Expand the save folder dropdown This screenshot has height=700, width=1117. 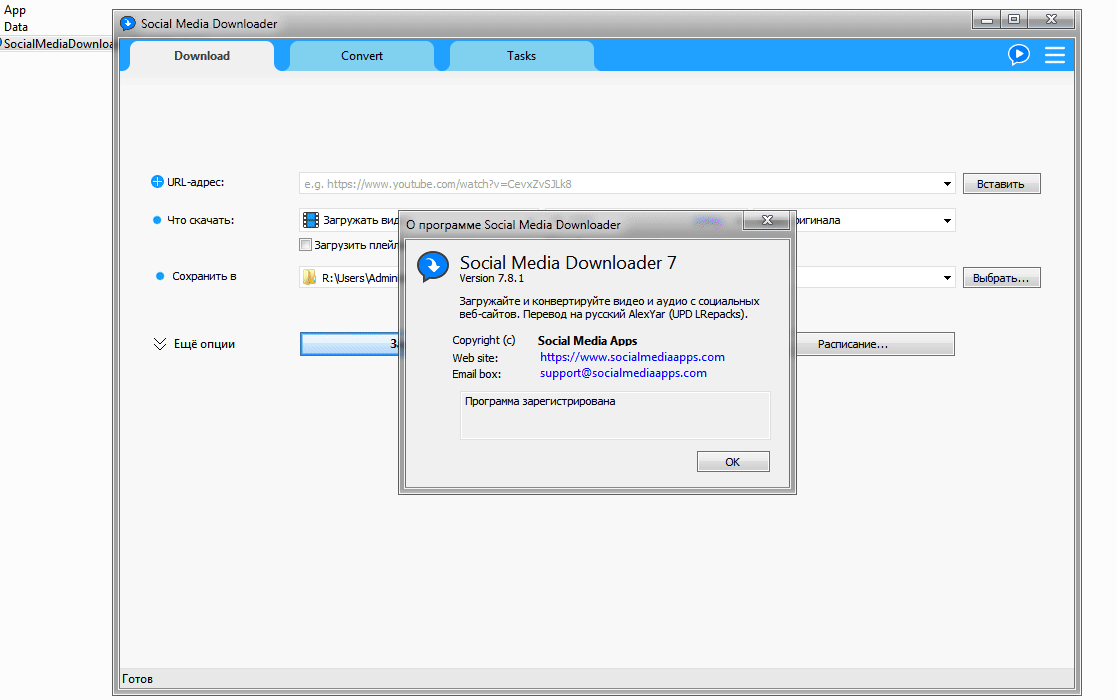946,278
